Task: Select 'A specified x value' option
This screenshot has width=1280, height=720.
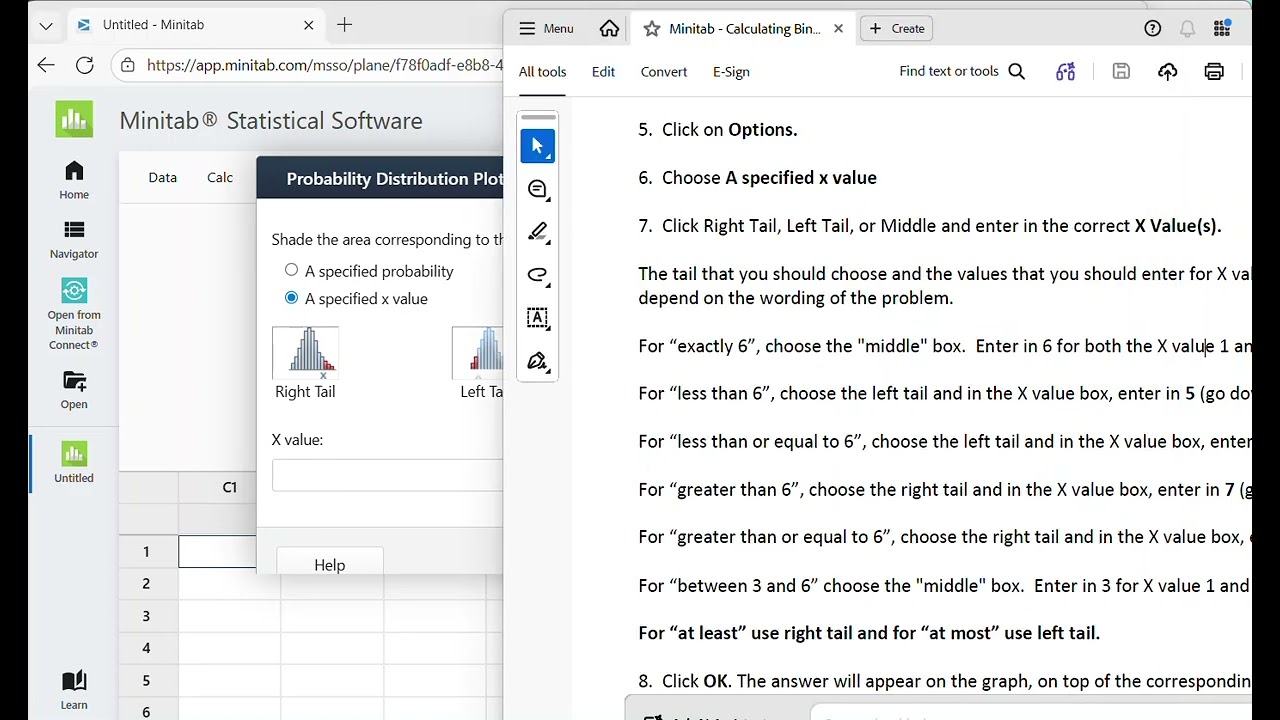Action: tap(291, 298)
